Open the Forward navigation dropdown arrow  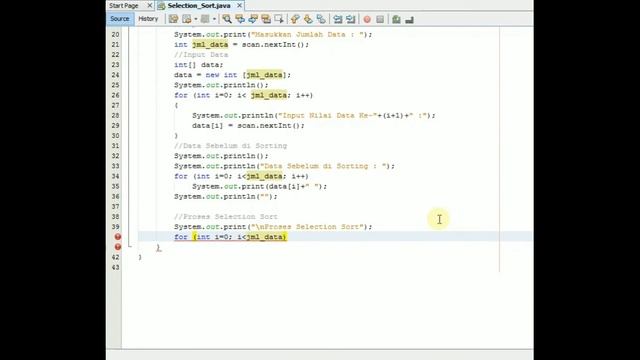point(214,19)
